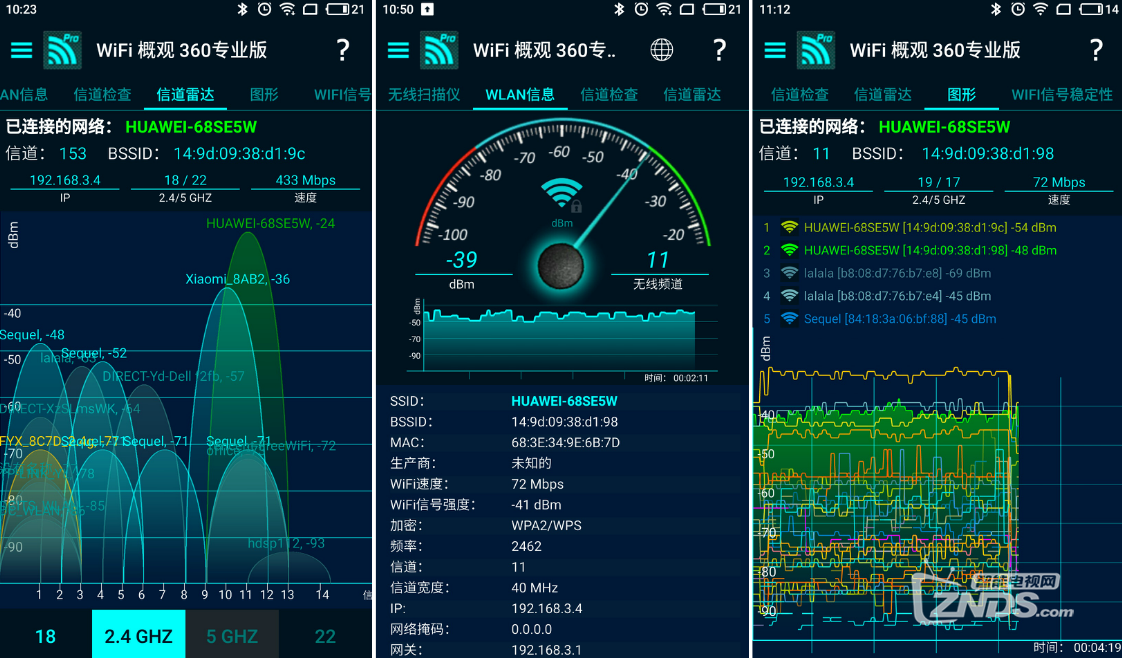The image size is (1122, 658).
Task: Tap upload notification icon next to 10:50
Action: coord(427,9)
